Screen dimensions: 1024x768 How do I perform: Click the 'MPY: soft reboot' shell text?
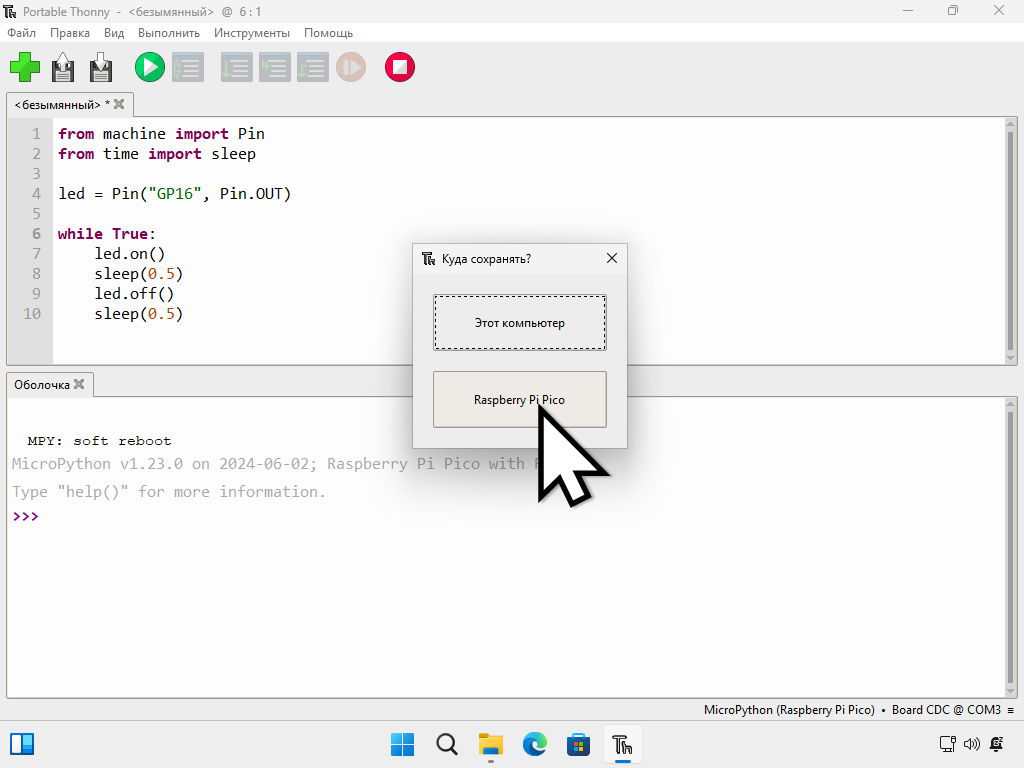click(99, 441)
